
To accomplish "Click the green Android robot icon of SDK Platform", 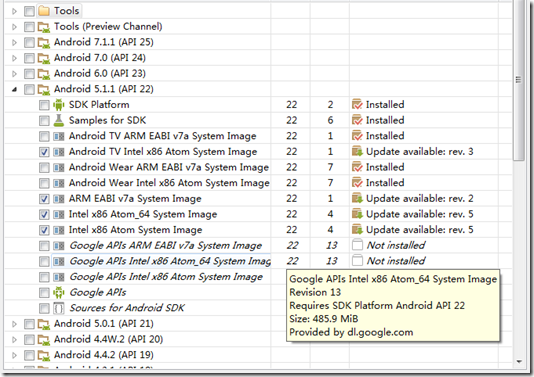I will [59, 105].
